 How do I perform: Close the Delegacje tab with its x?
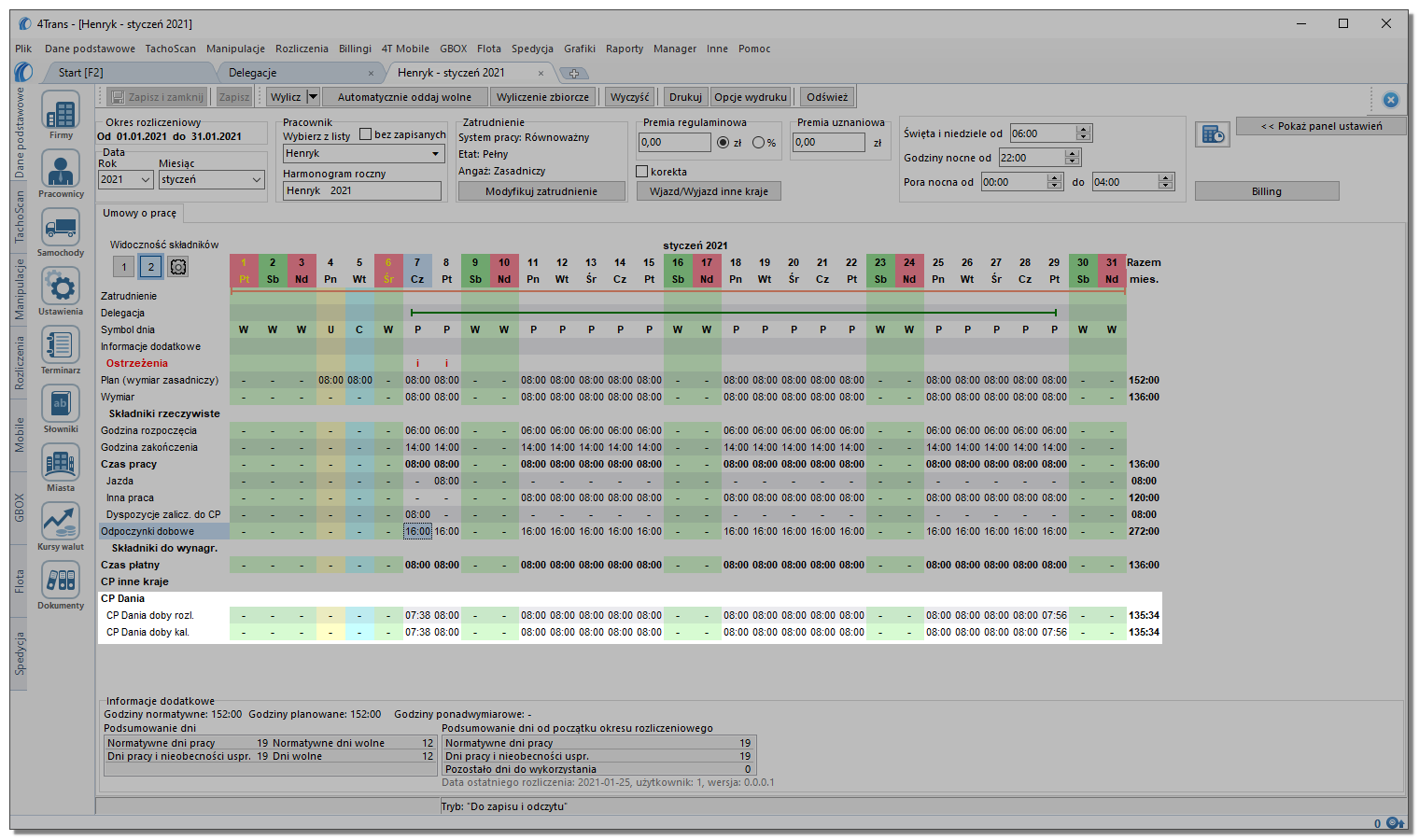pyautogui.click(x=371, y=73)
